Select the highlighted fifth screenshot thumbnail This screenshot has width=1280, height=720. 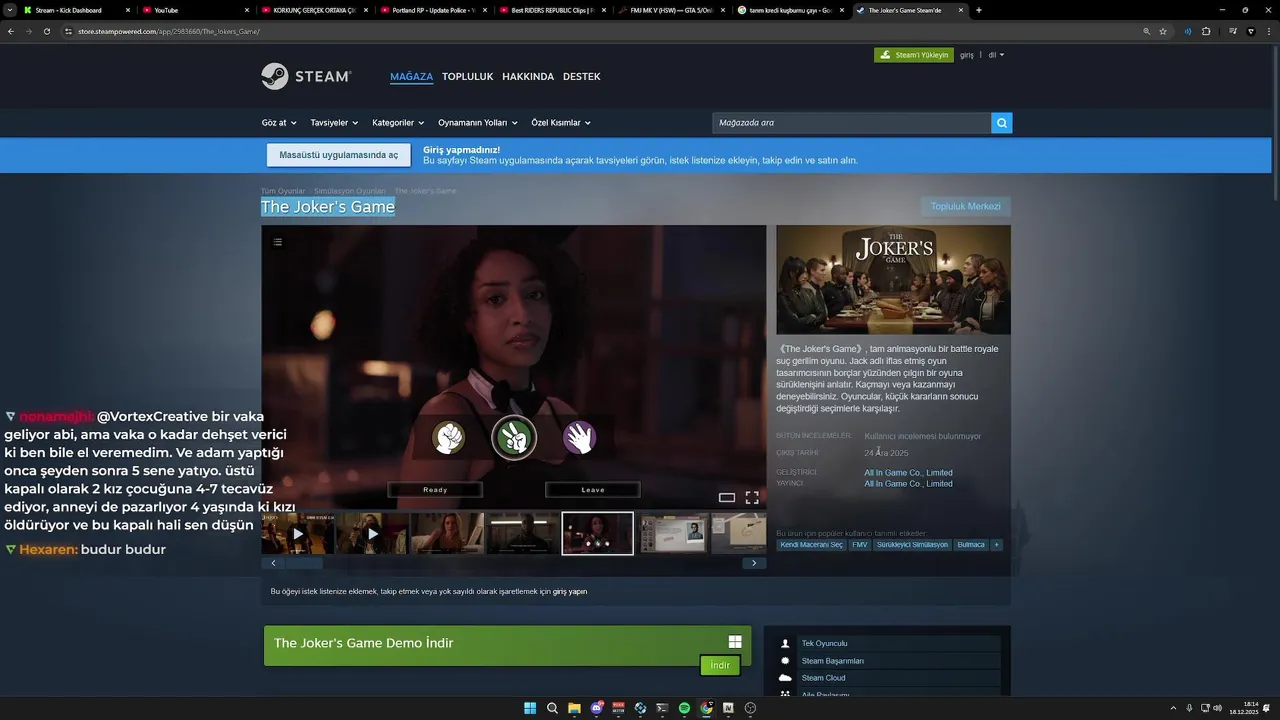(x=597, y=533)
